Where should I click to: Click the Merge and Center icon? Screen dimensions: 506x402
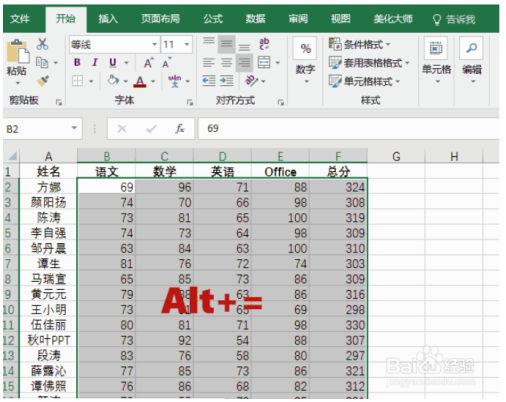(264, 62)
